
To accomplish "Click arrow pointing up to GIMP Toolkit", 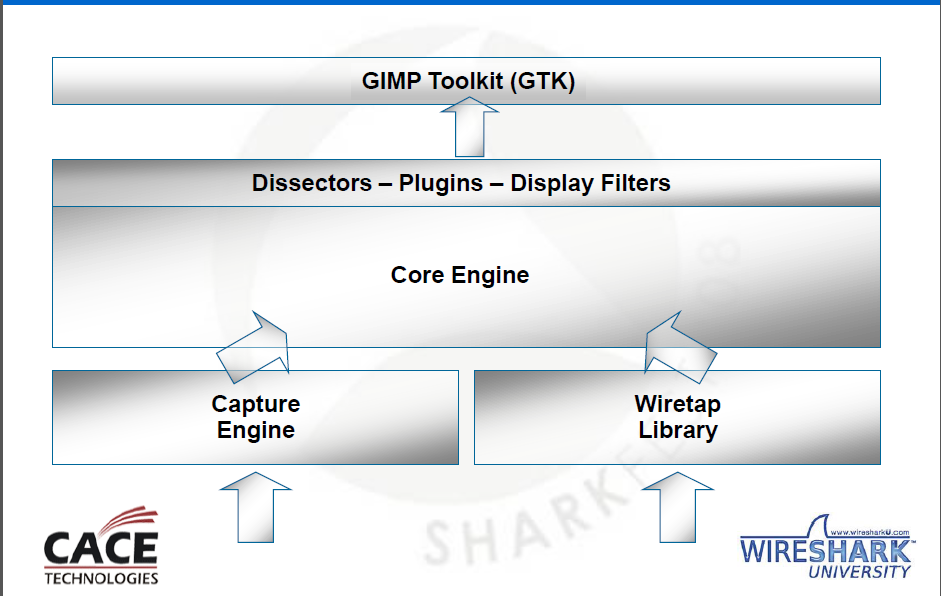I will [x=469, y=127].
